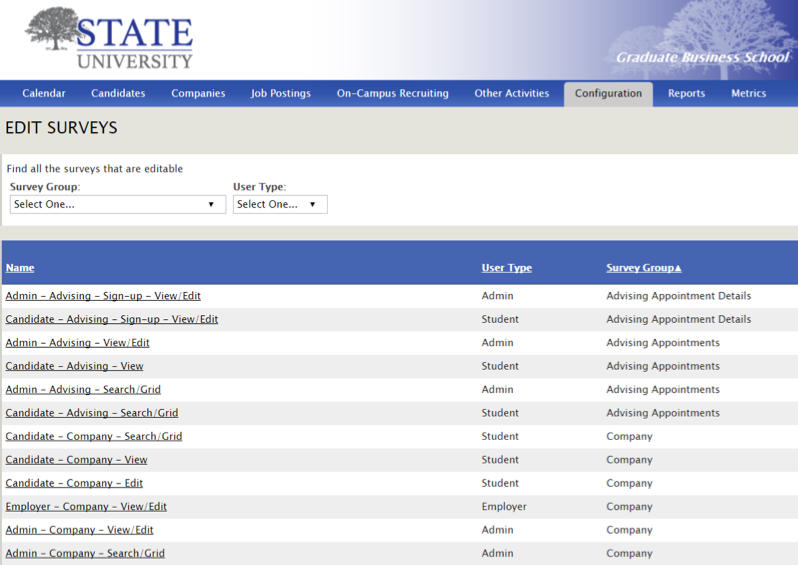Click 'Admin' cell in Admin - Advising - Sign-up row
Screen dimensions: 798x565
click(x=497, y=296)
